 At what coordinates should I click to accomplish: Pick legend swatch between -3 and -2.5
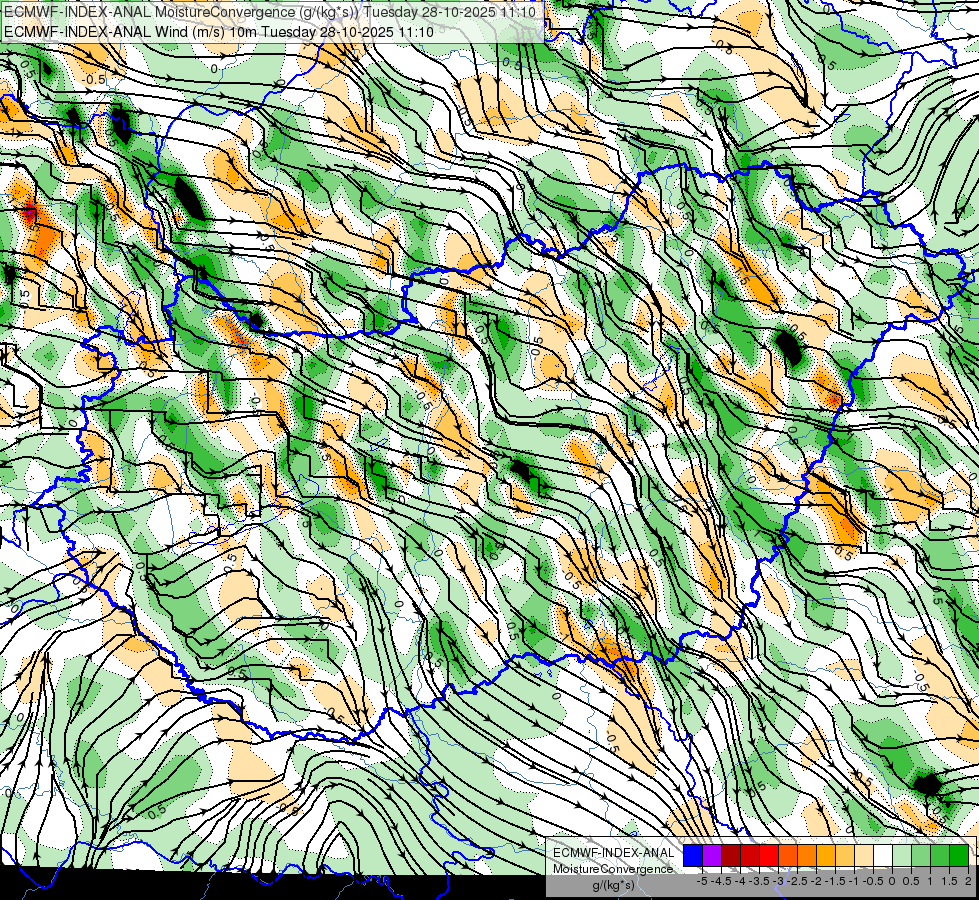(788, 856)
